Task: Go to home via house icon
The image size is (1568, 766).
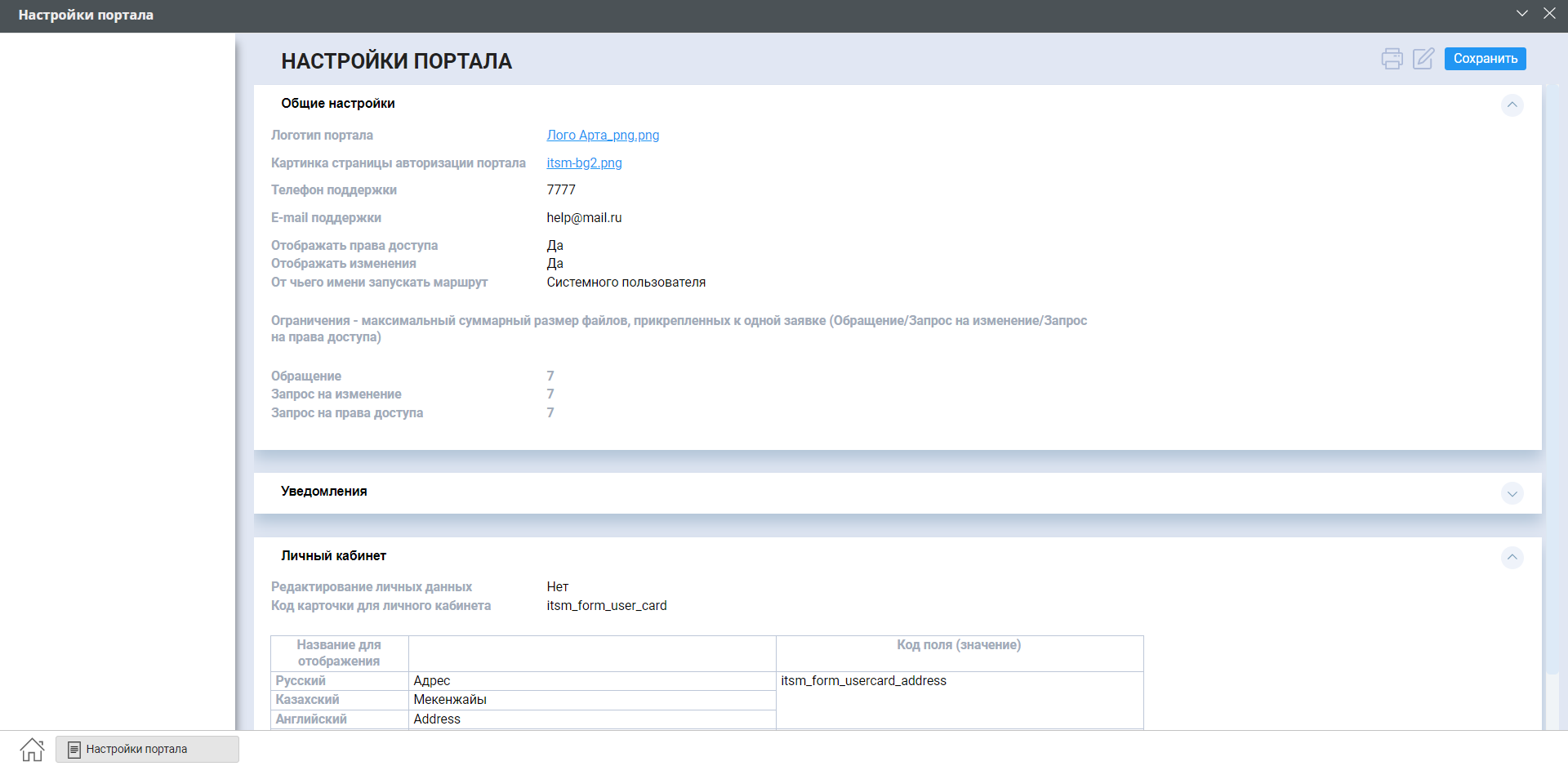Action: [32, 749]
